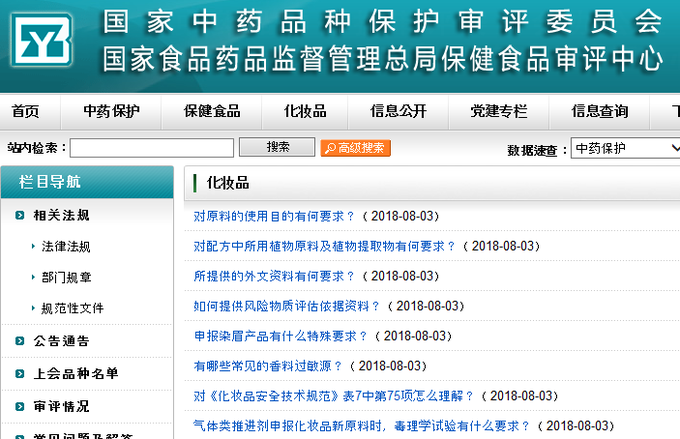The width and height of the screenshot is (680, 439).
Task: Click the banner title 国家中药品种保护审评委员会
Action: tap(382, 22)
